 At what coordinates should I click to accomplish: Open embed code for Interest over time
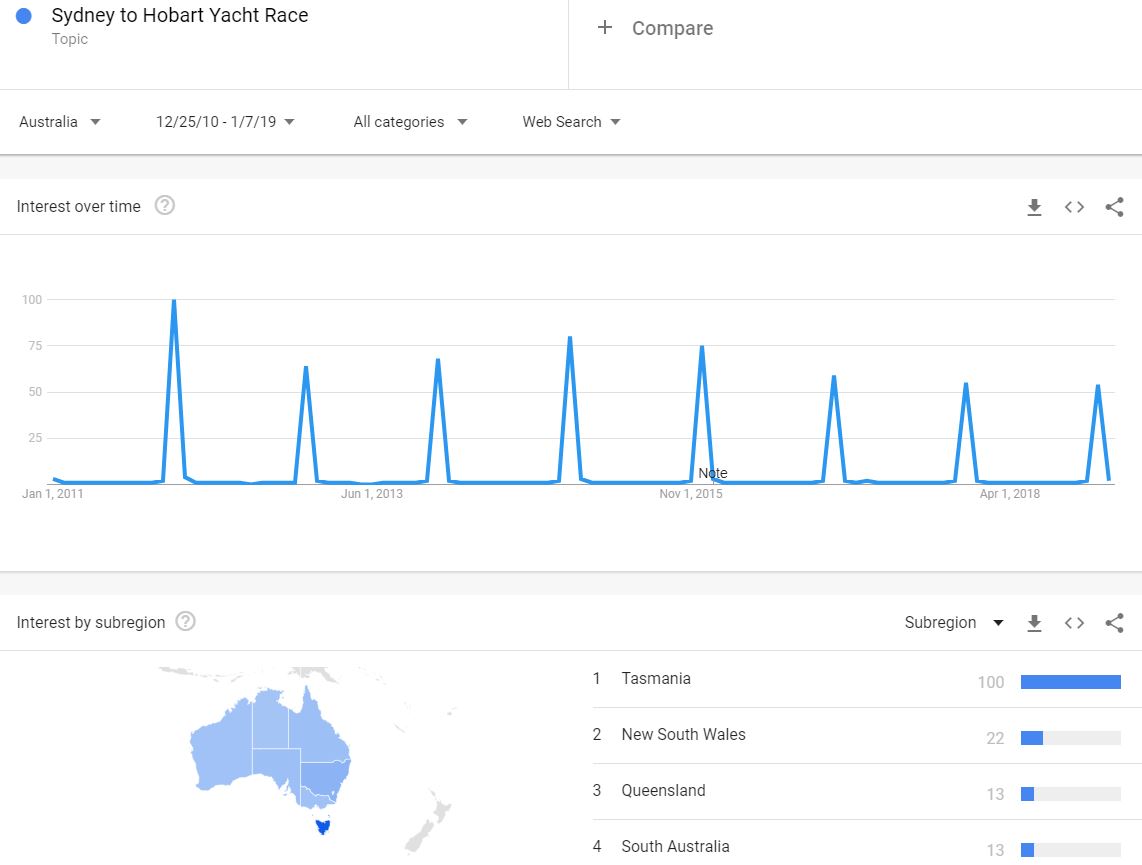coord(1074,208)
